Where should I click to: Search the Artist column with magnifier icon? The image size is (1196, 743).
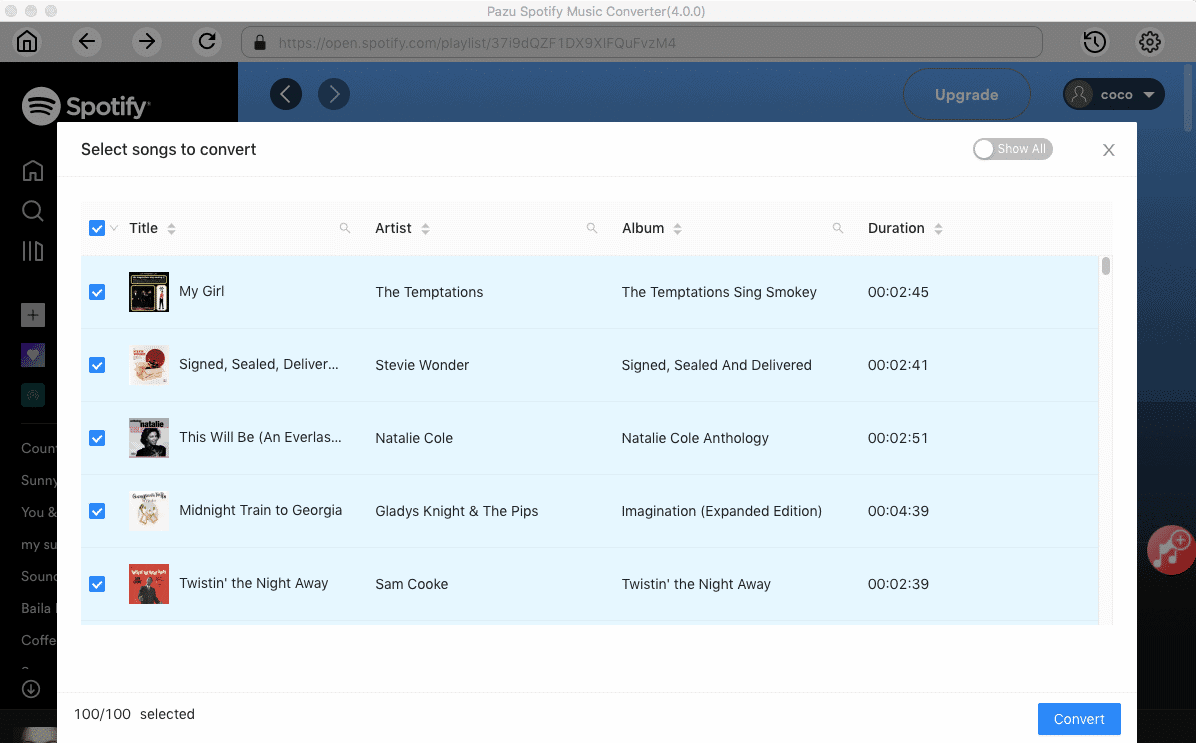tap(591, 228)
